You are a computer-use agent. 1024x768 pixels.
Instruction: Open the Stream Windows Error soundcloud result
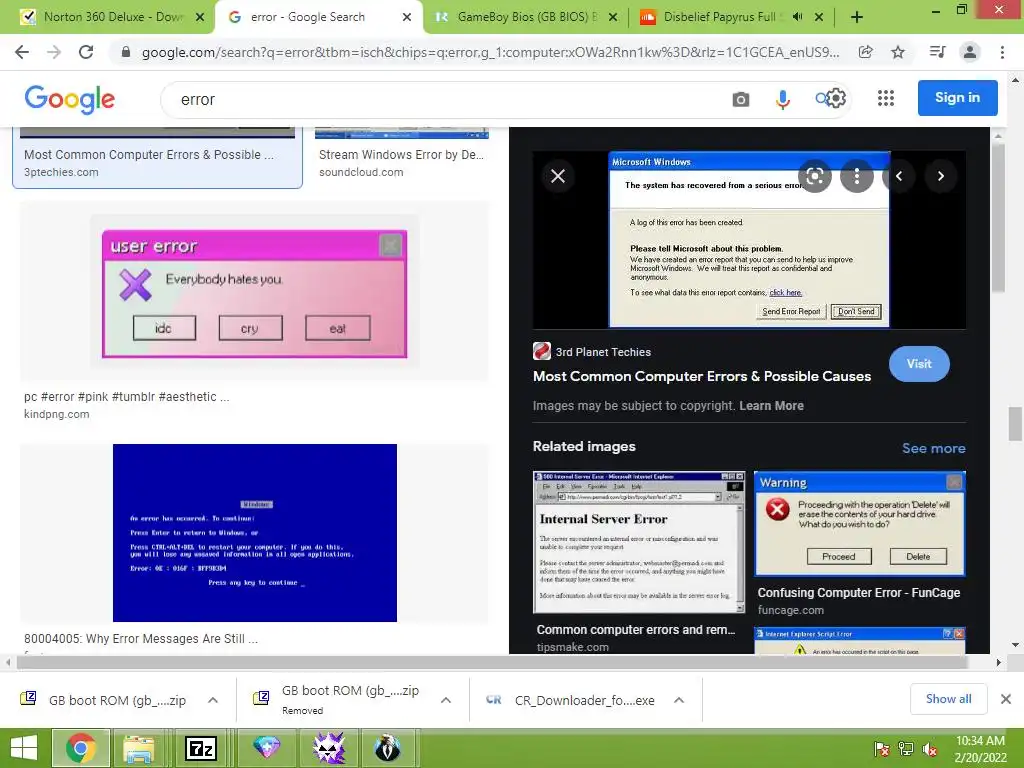pyautogui.click(x=401, y=155)
